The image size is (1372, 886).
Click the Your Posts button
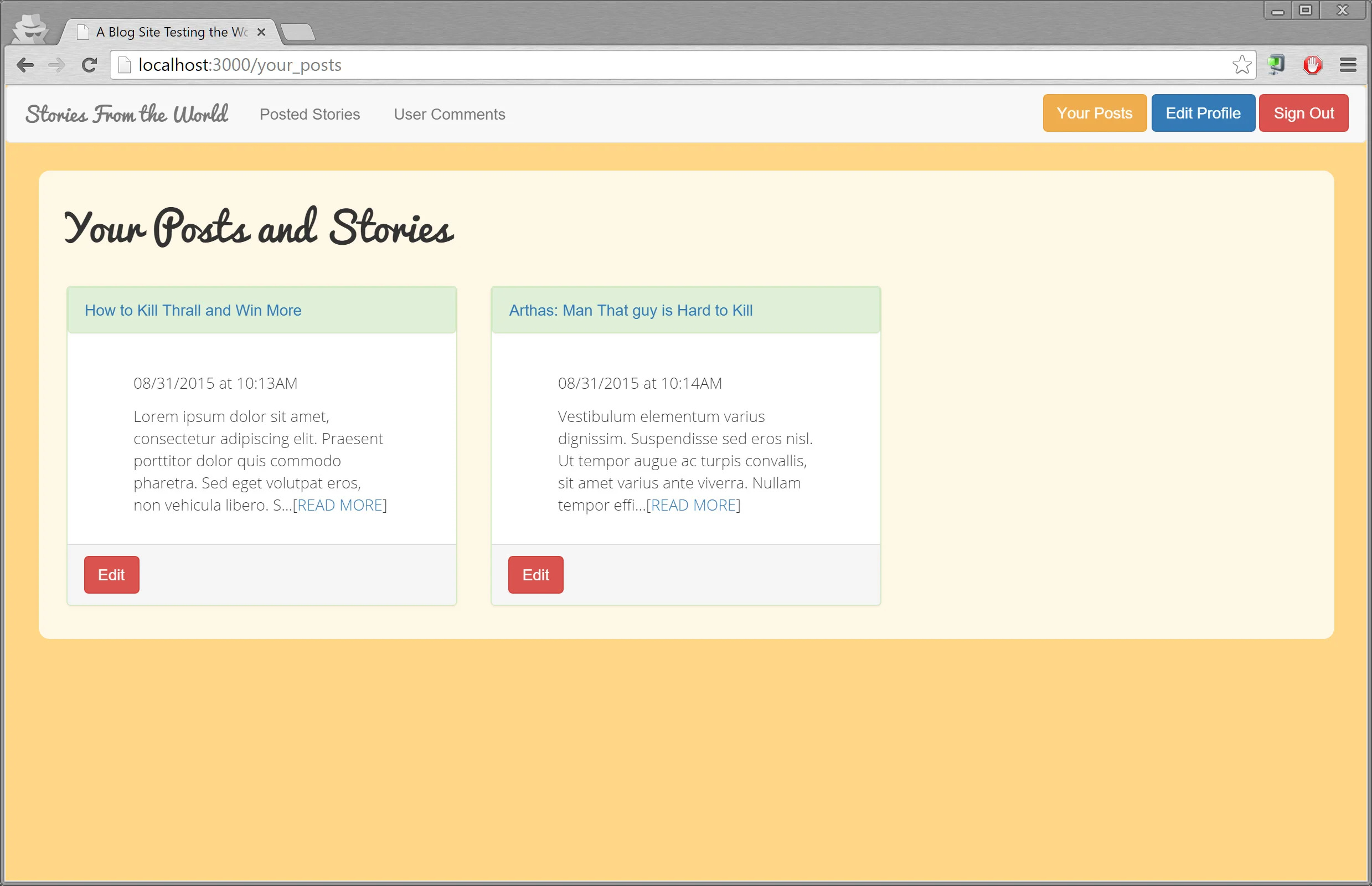click(x=1094, y=113)
